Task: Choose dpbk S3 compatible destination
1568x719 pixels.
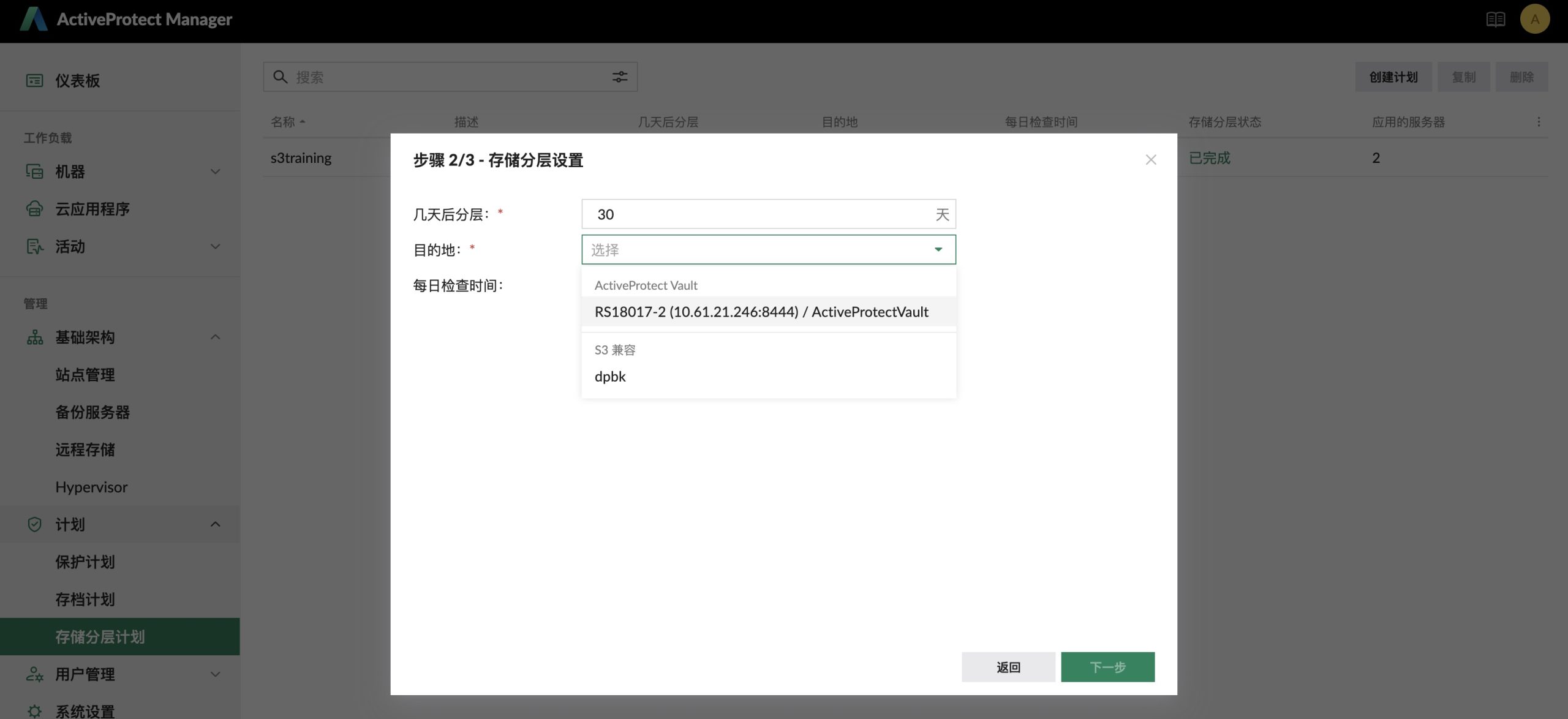Action: click(x=610, y=377)
